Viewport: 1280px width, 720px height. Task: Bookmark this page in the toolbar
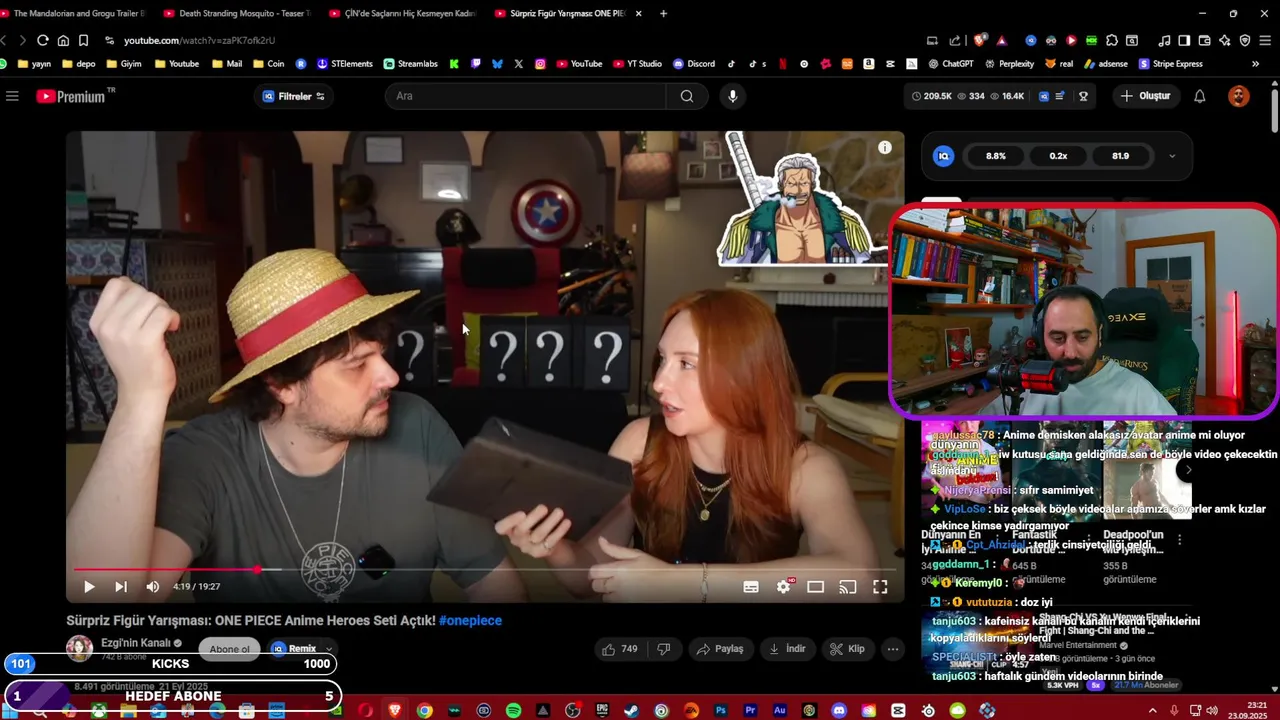pyautogui.click(x=83, y=40)
